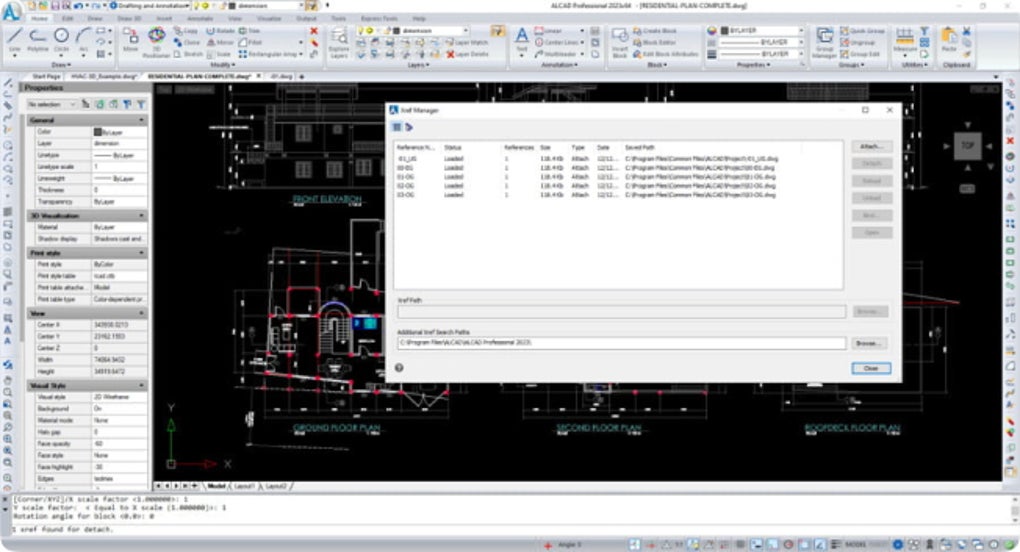Click Browse next to Additional Xref Search Paths
The width and height of the screenshot is (1020, 552).
pyautogui.click(x=869, y=343)
